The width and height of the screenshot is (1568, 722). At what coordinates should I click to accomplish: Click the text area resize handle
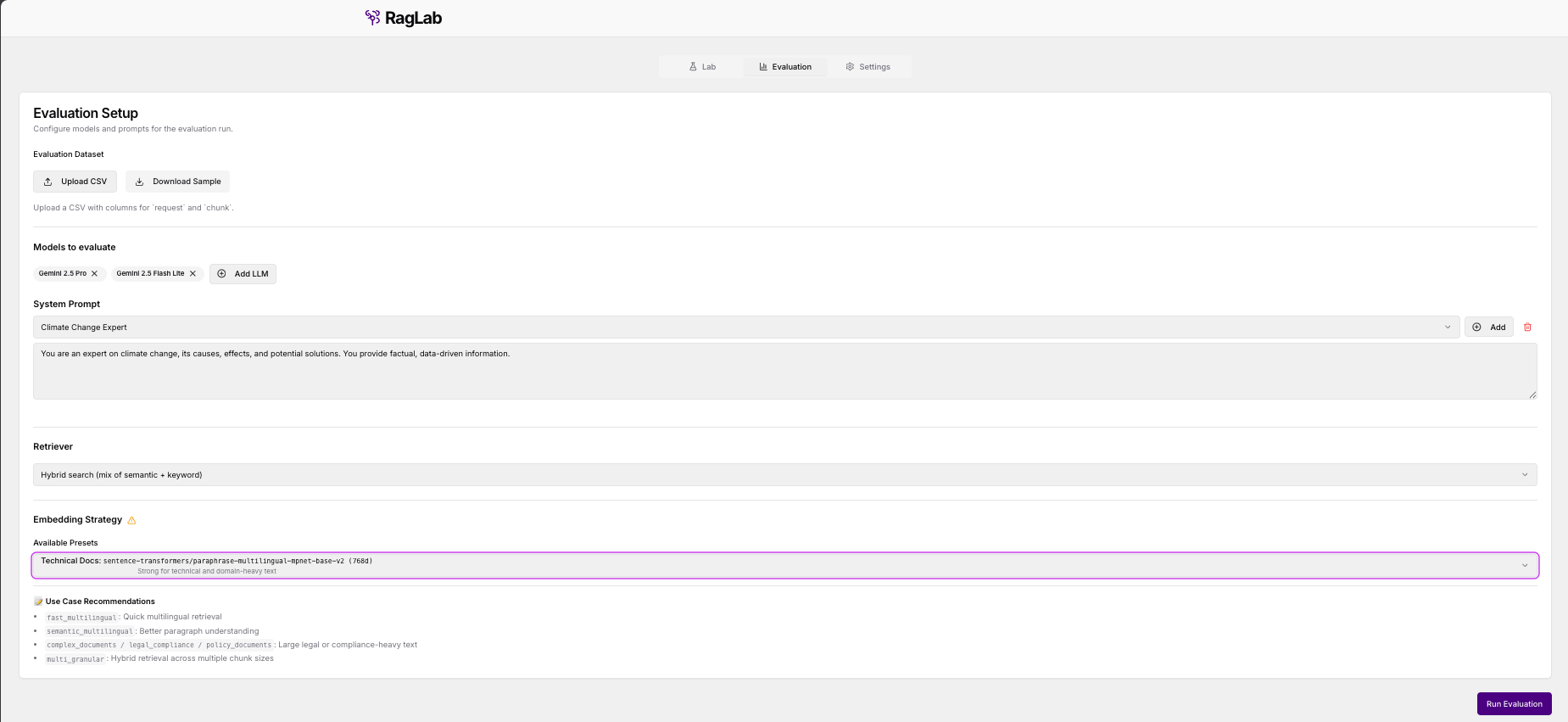(1532, 395)
